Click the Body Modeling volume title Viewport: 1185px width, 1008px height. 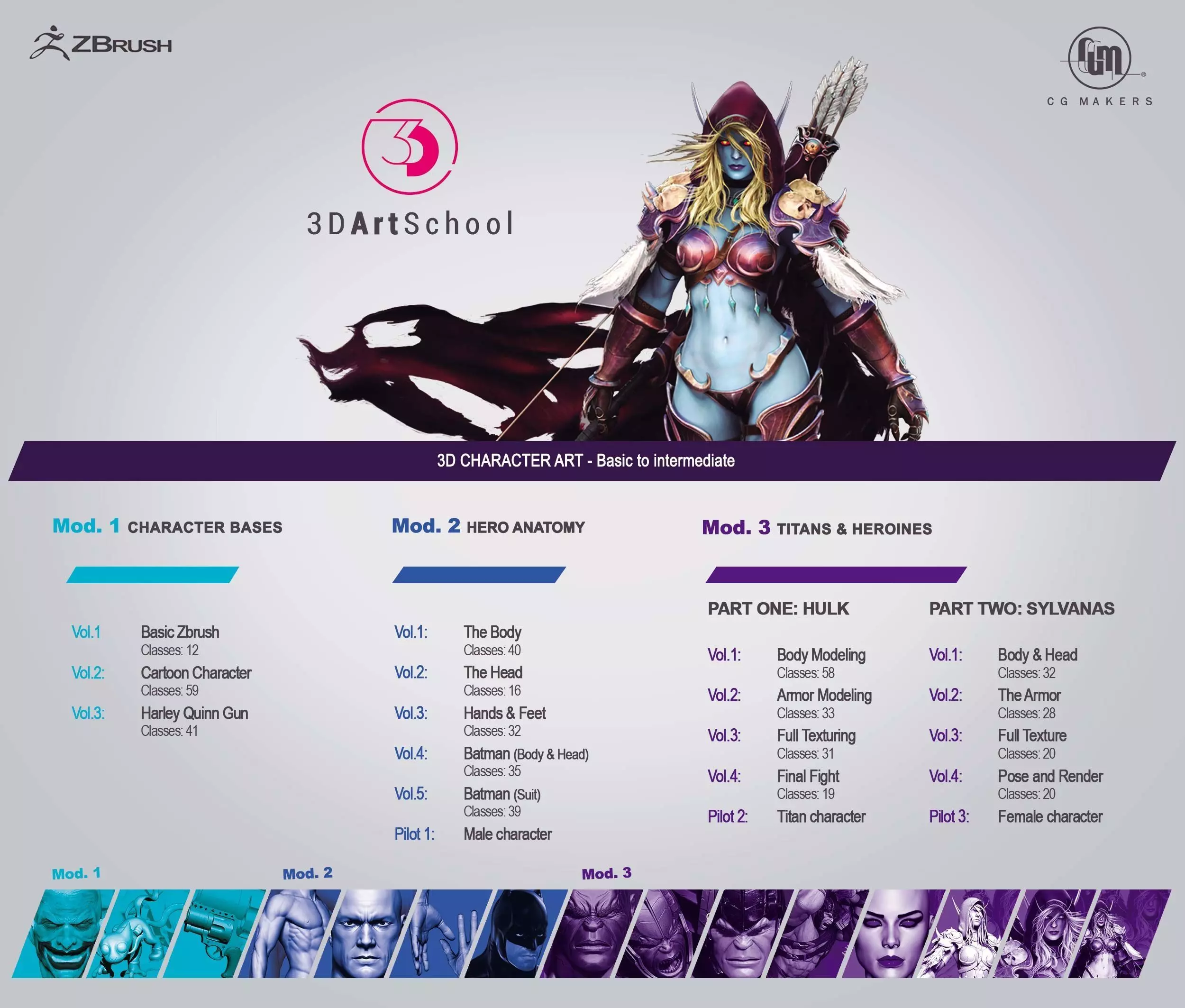click(821, 655)
